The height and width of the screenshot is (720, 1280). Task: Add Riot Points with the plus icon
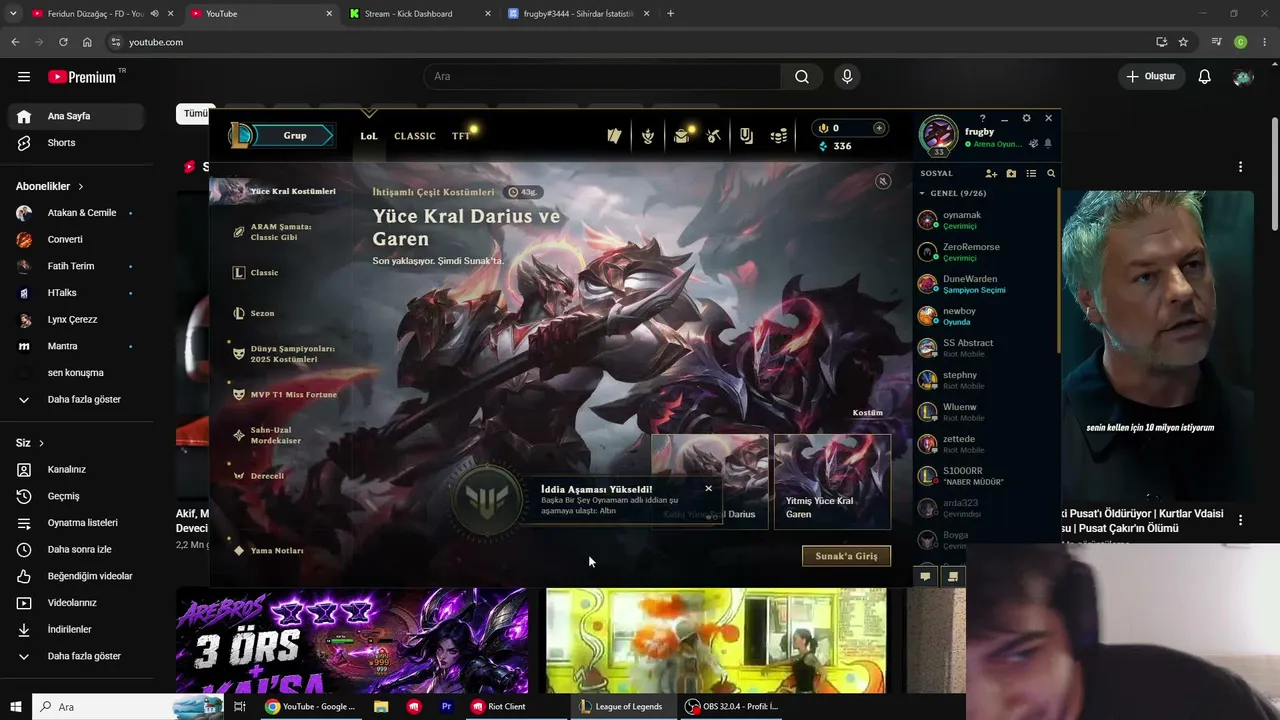coord(879,128)
